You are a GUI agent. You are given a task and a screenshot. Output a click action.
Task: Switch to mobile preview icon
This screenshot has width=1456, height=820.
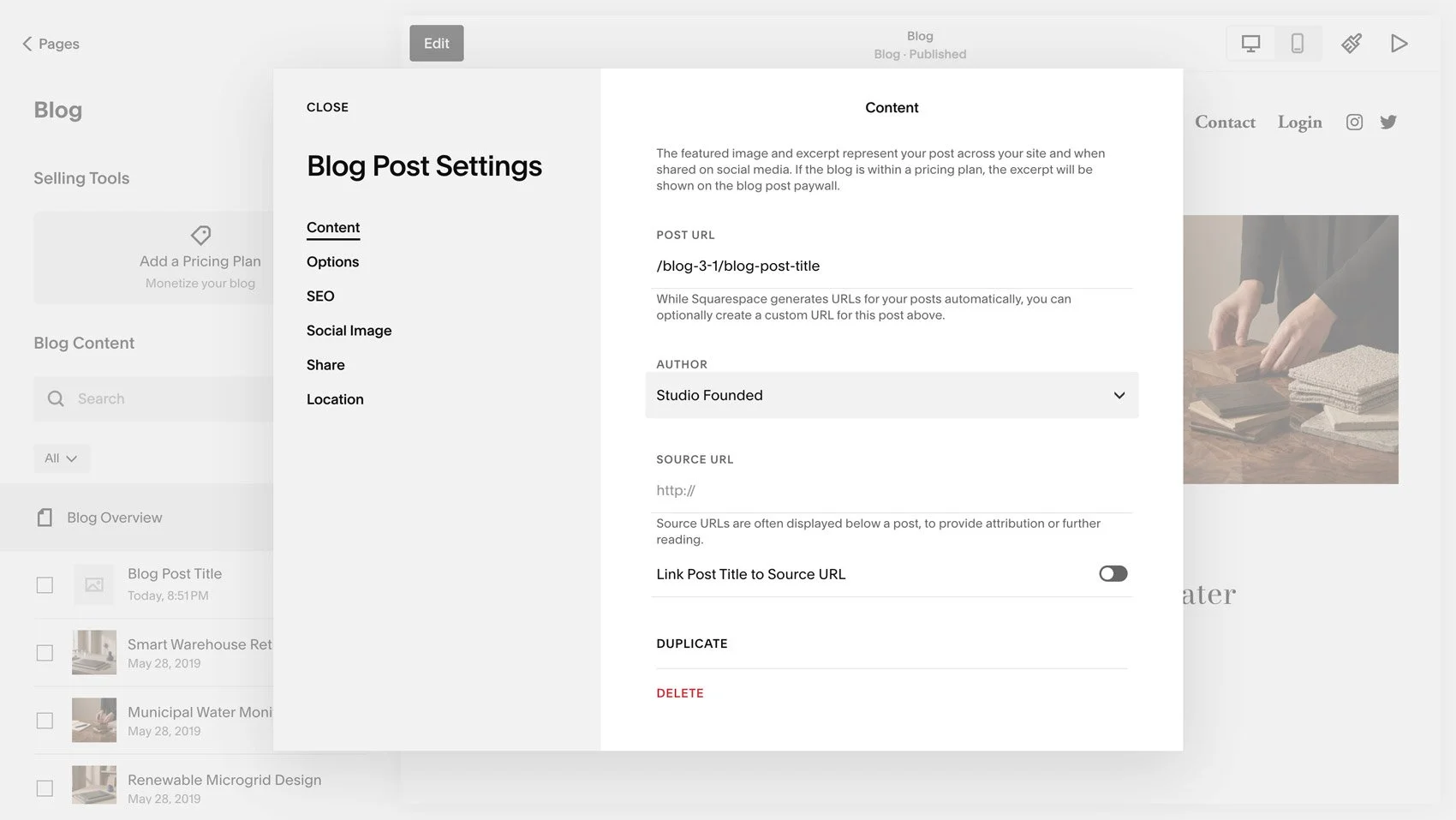pos(1298,44)
